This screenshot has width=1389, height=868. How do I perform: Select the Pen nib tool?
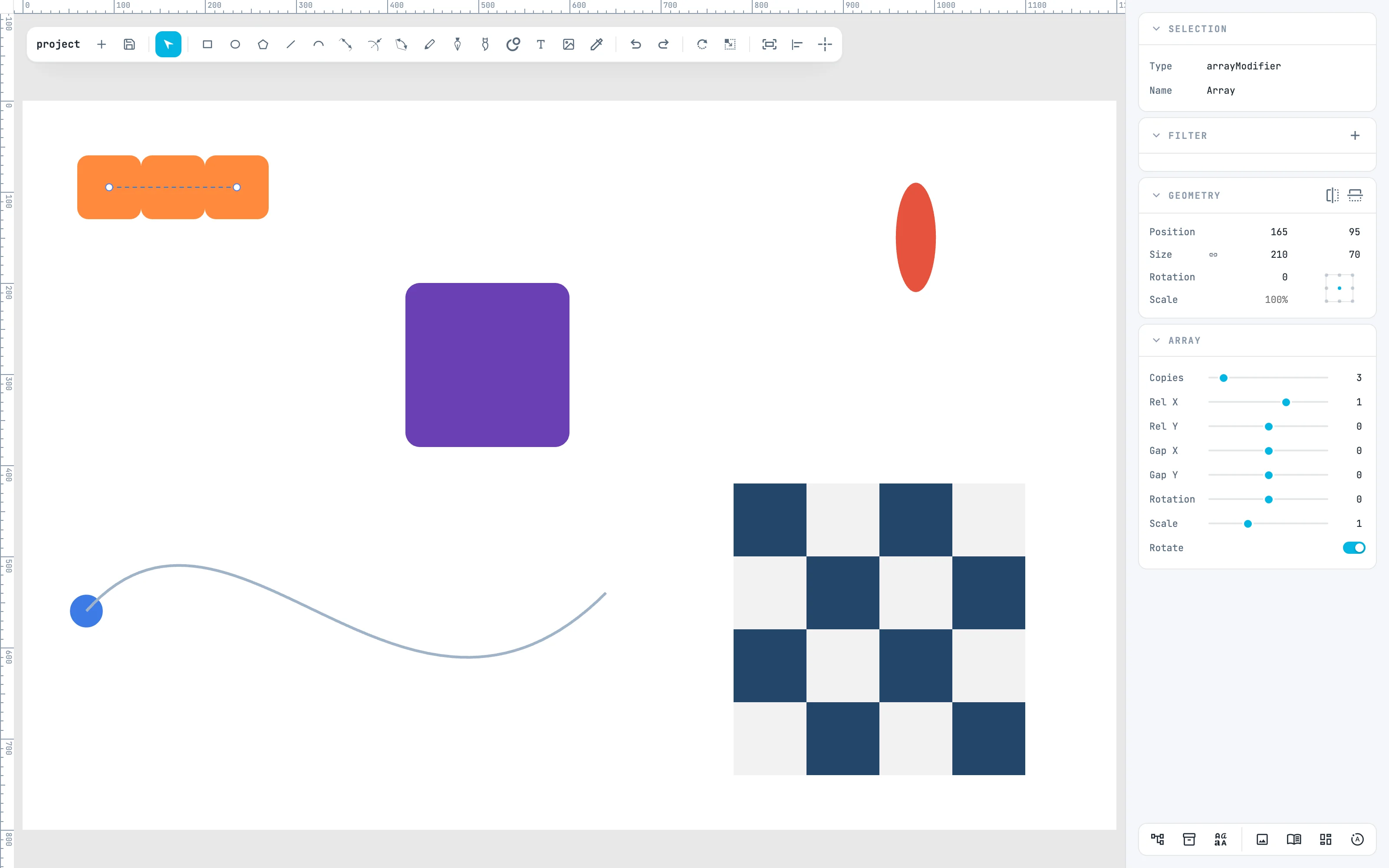click(458, 44)
